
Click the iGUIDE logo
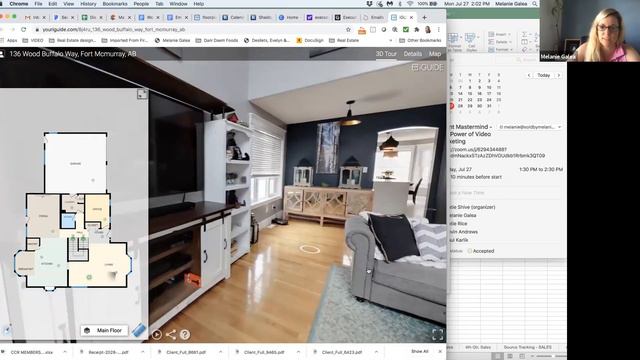tap(427, 67)
